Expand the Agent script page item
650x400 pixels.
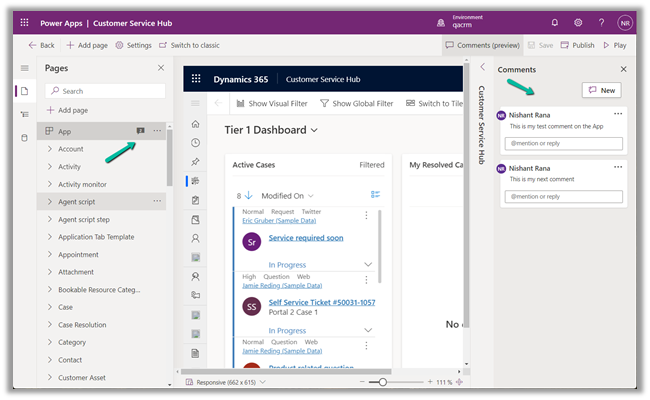(x=49, y=201)
